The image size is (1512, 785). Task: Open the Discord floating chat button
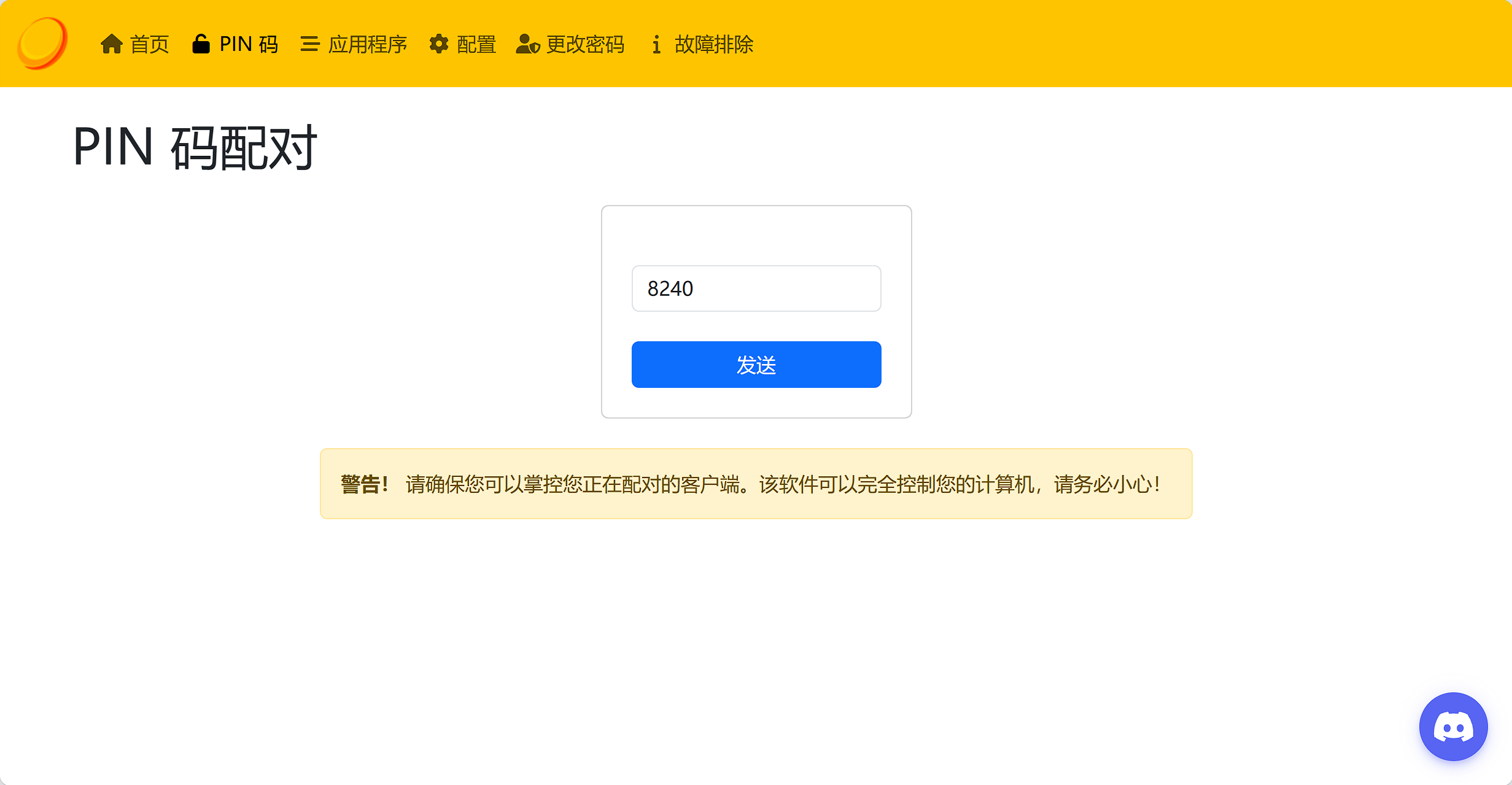[x=1453, y=727]
